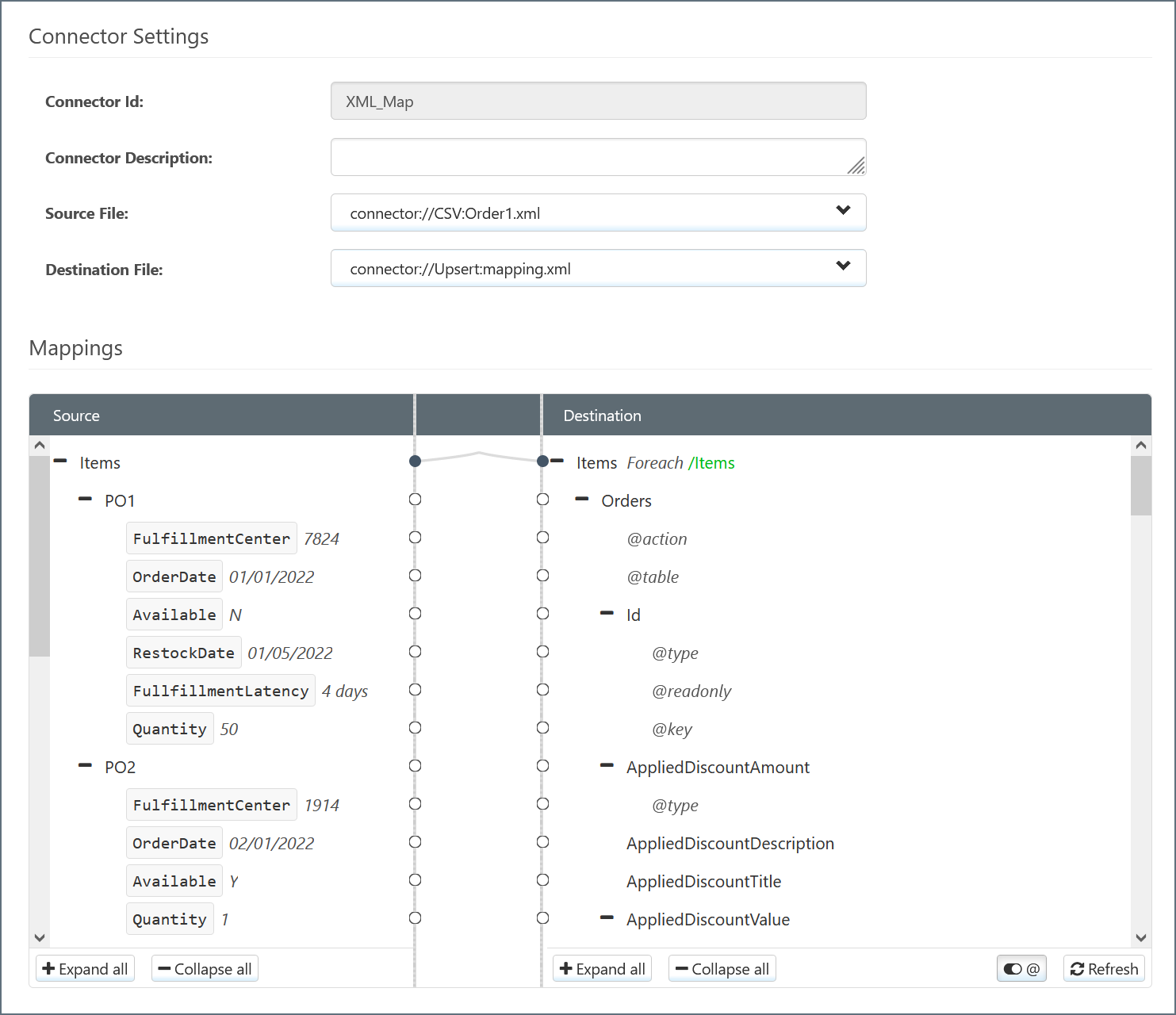The image size is (1176, 1015).
Task: Open the Source File dropdown
Action: pyautogui.click(x=598, y=213)
